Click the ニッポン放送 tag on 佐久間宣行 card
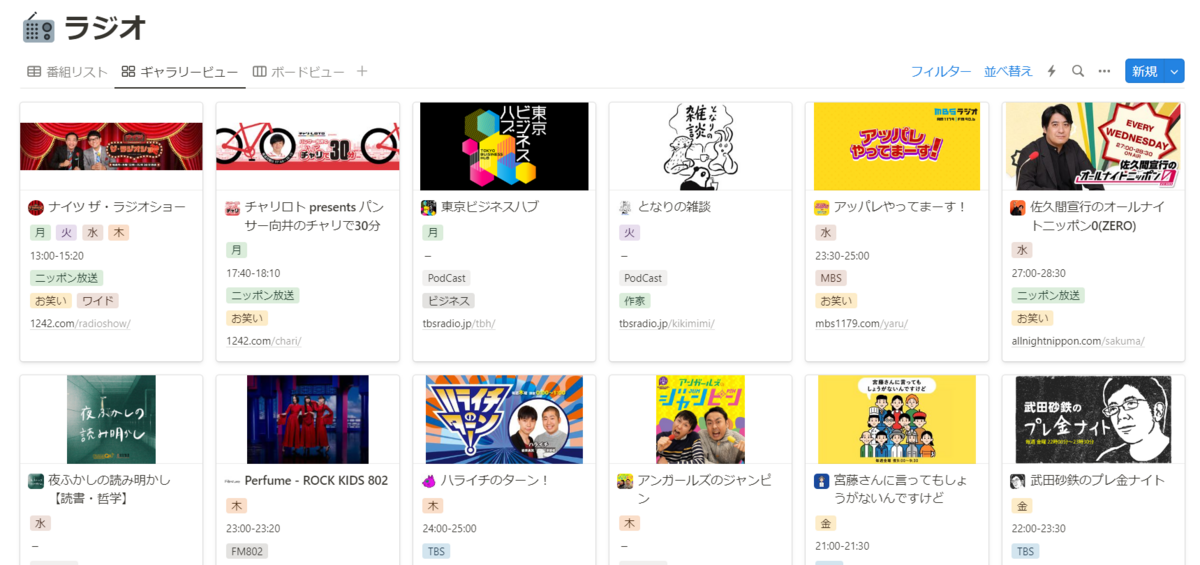Image resolution: width=1200 pixels, height=565 pixels. (1048, 296)
